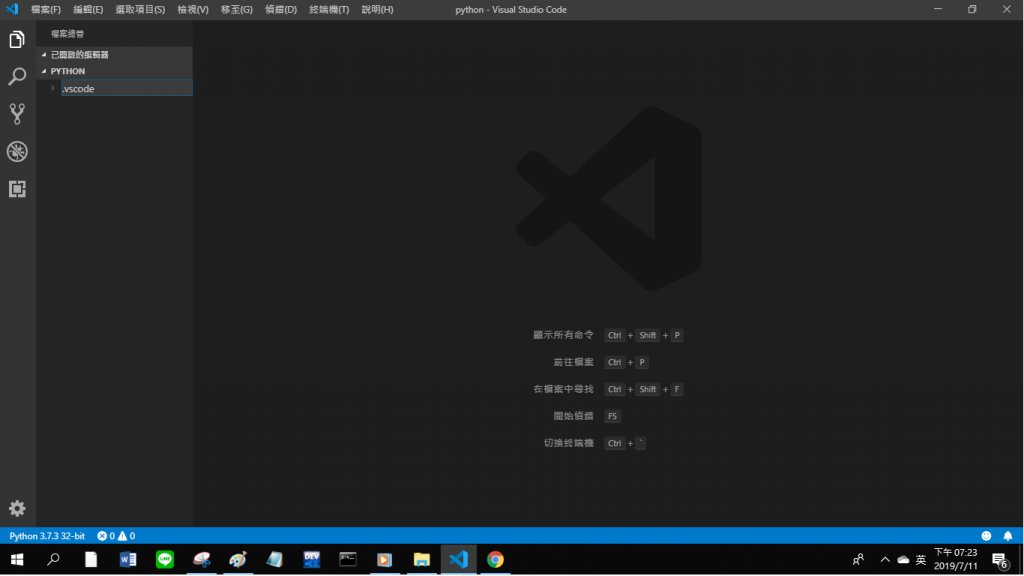Click the 開始偵錯 shortcut label
This screenshot has width=1024, height=576.
pyautogui.click(x=573, y=416)
